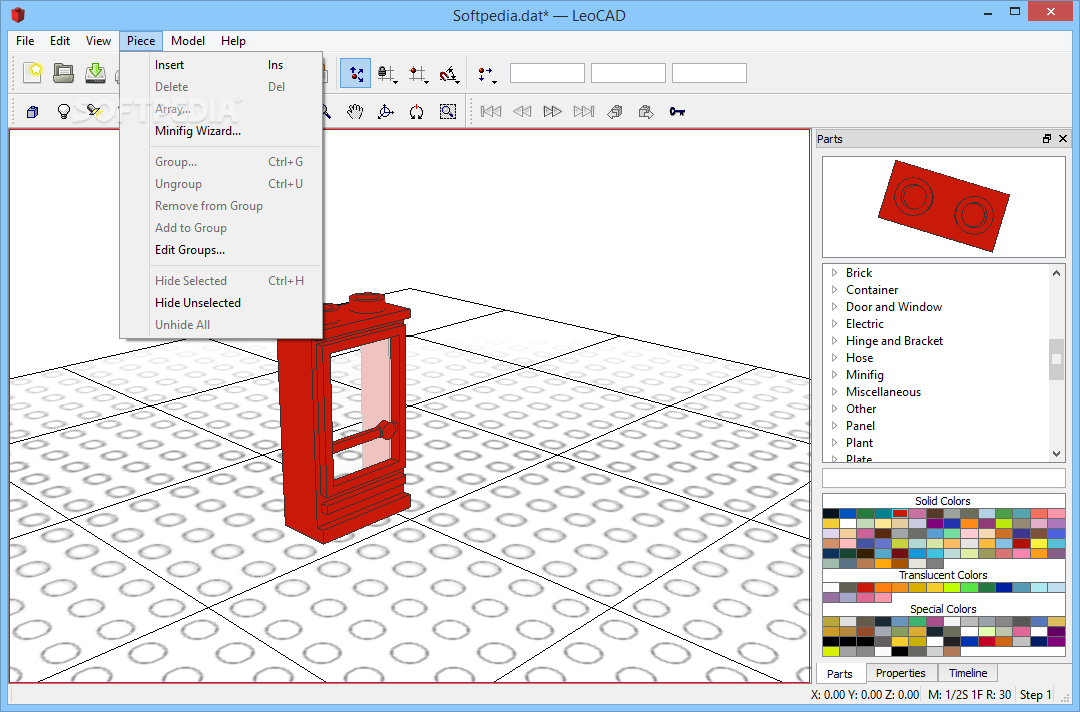
Task: Open Minifig Wizard from Piece menu
Action: (x=221, y=131)
